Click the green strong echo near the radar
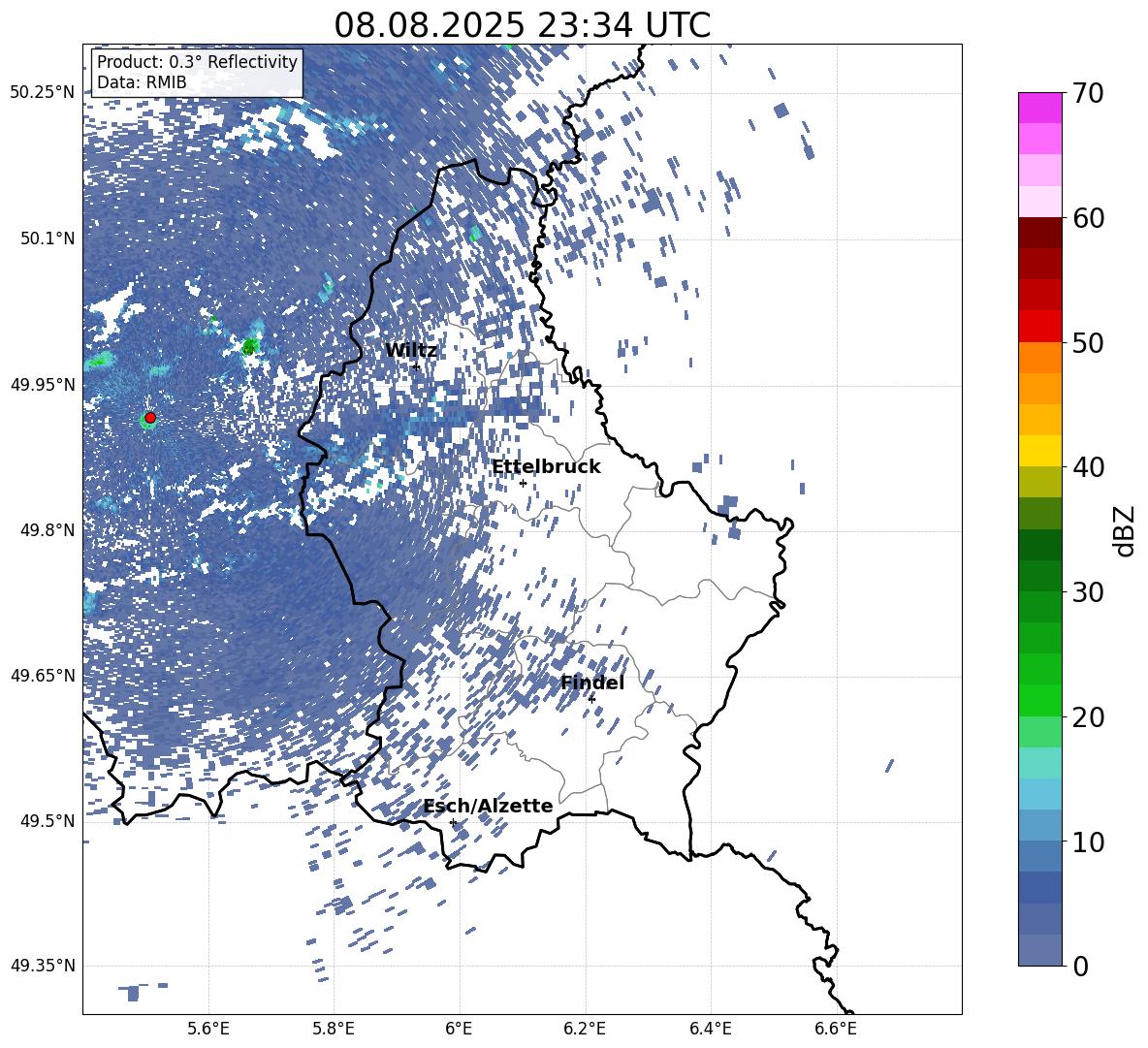The image size is (1148, 1048). pyautogui.click(x=250, y=346)
